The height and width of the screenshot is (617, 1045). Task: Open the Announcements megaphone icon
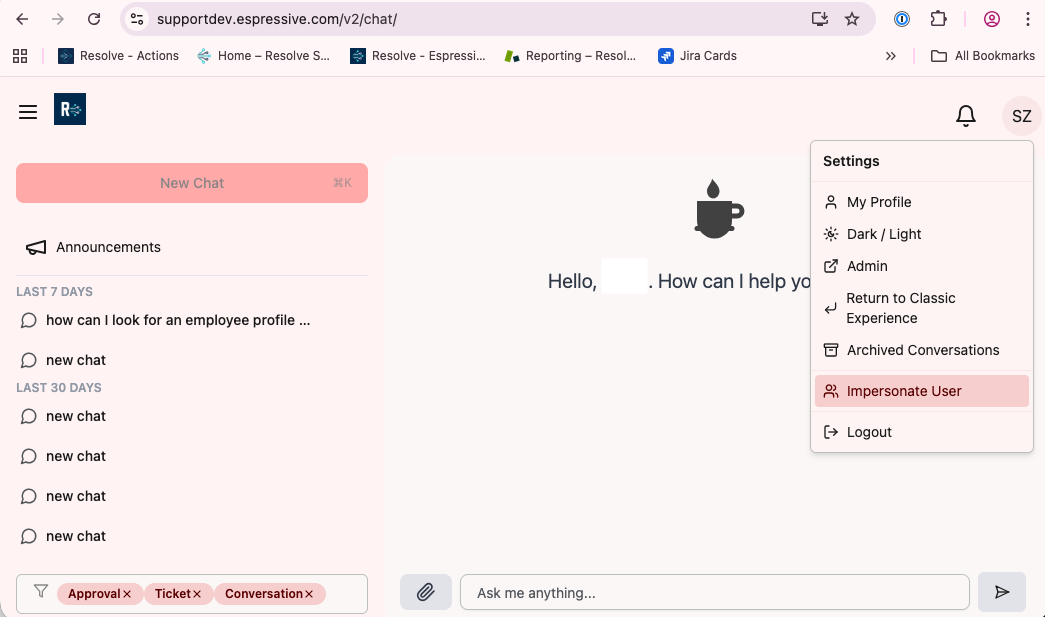point(35,247)
